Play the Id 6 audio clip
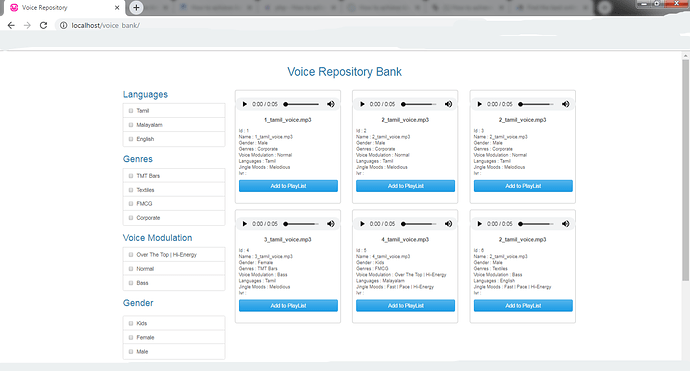 point(480,224)
